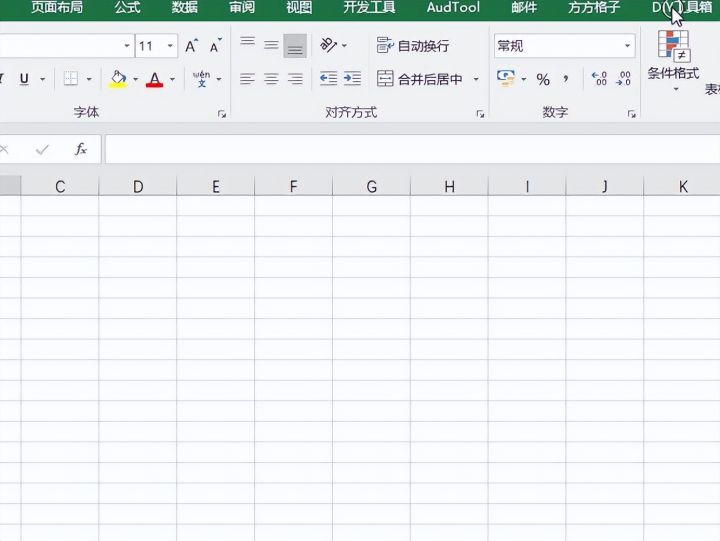Open the Borders dropdown arrow
The image size is (720, 541).
pyautogui.click(x=89, y=79)
